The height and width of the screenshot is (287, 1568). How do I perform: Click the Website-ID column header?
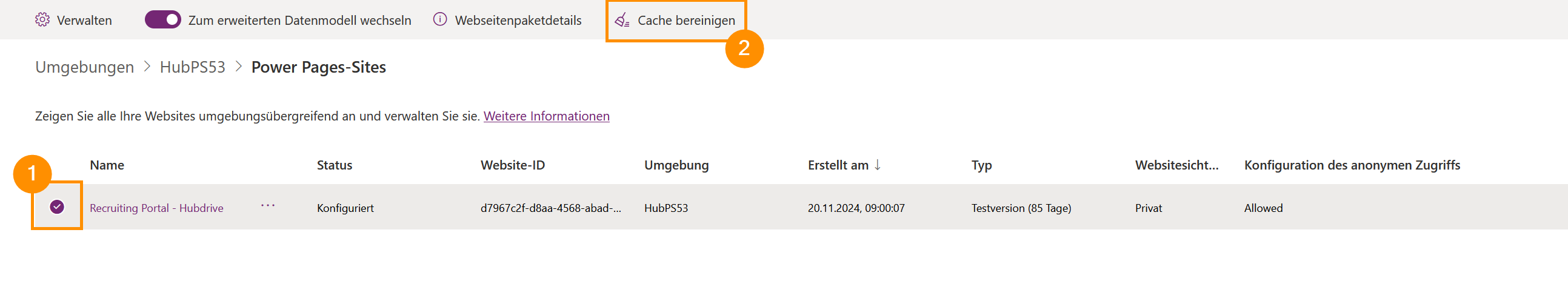point(513,165)
